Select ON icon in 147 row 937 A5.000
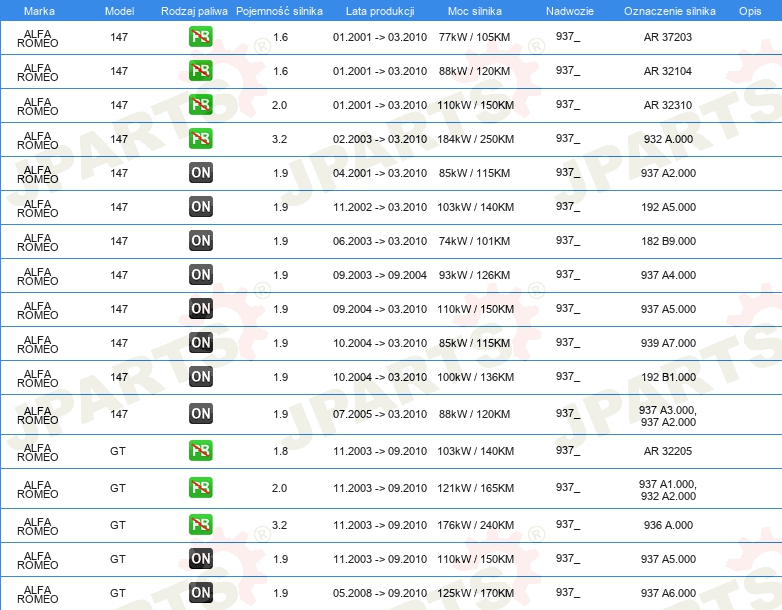Screen dimensions: 782x610 tap(200, 309)
